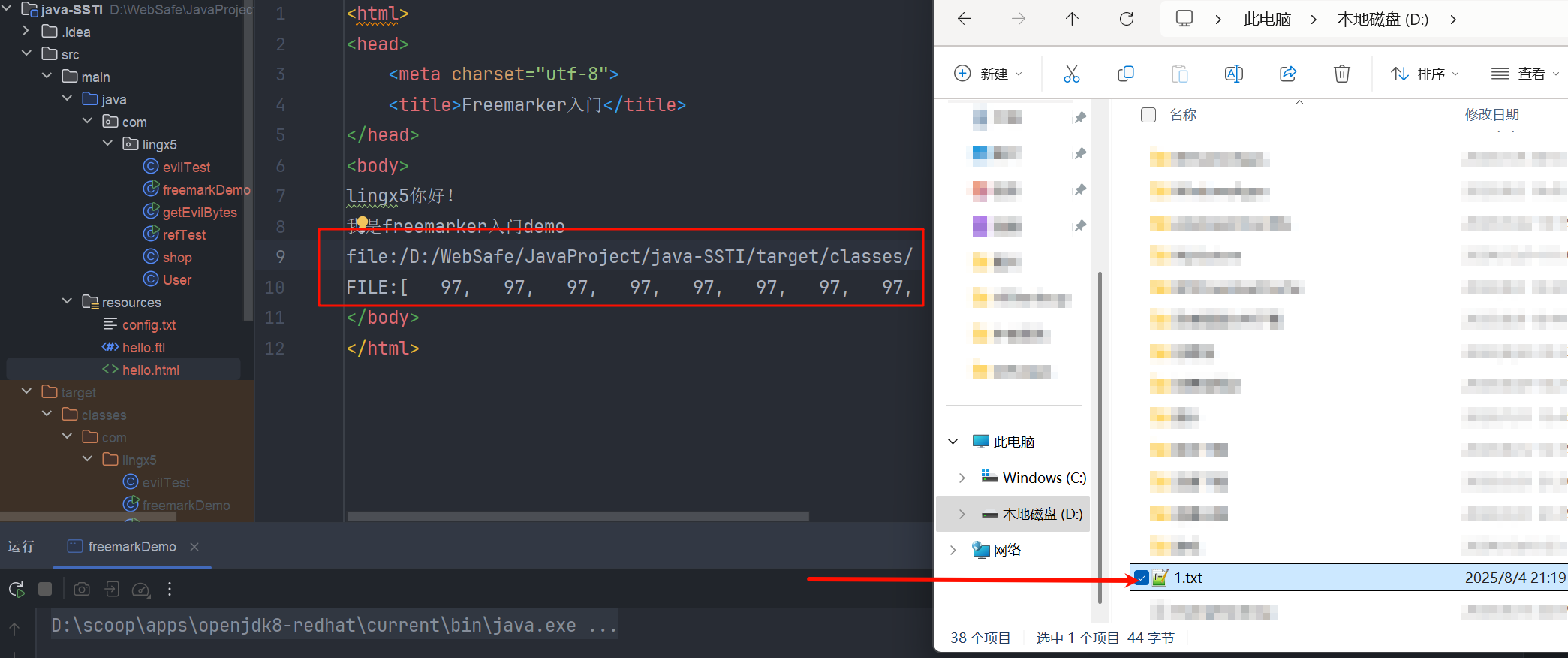1568x658 pixels.
Task: Click the yellow lightbulb intention icon
Action: coord(363,223)
